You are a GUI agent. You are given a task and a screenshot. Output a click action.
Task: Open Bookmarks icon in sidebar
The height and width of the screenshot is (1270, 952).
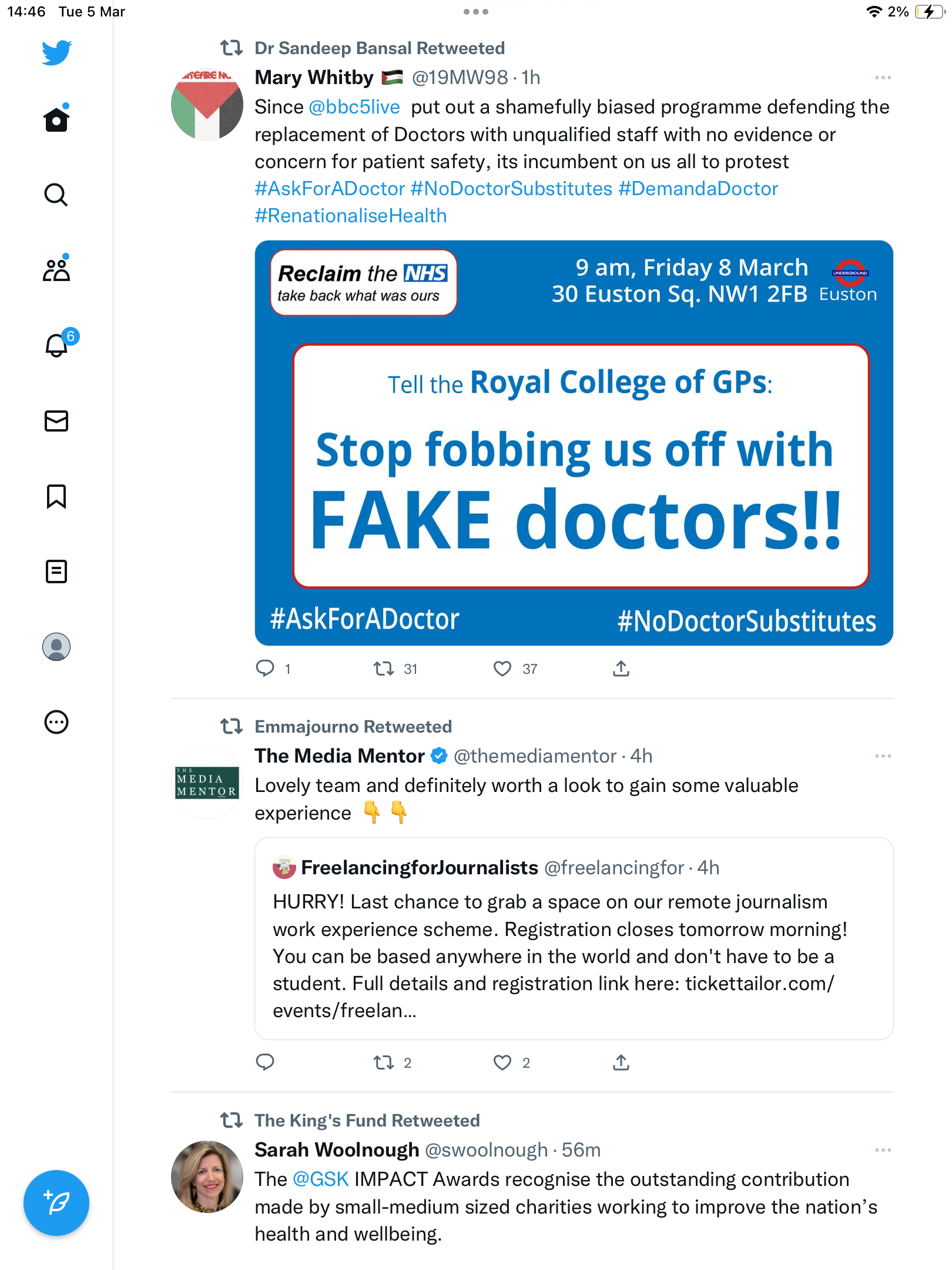(56, 496)
